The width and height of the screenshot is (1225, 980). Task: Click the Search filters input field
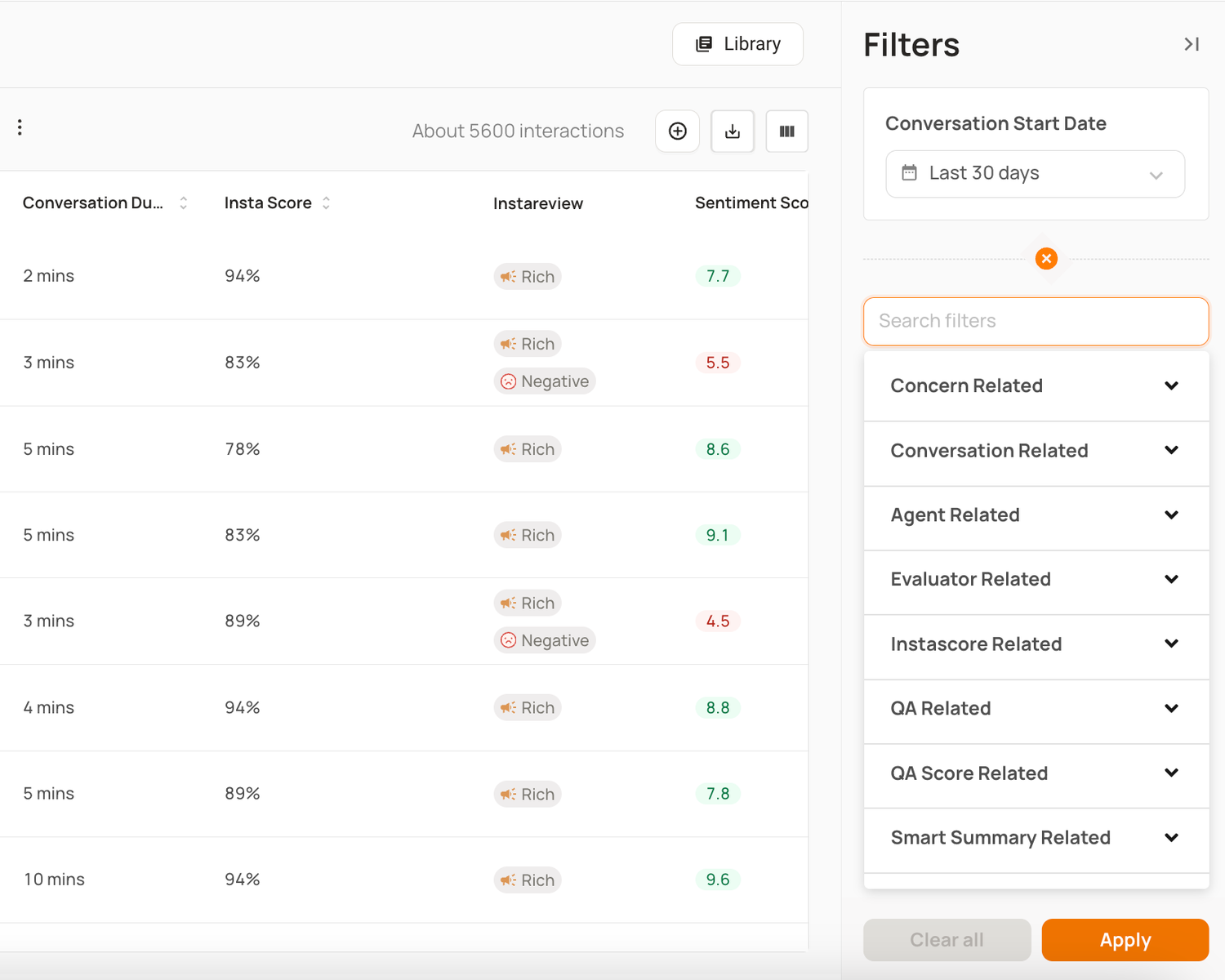click(x=1036, y=321)
